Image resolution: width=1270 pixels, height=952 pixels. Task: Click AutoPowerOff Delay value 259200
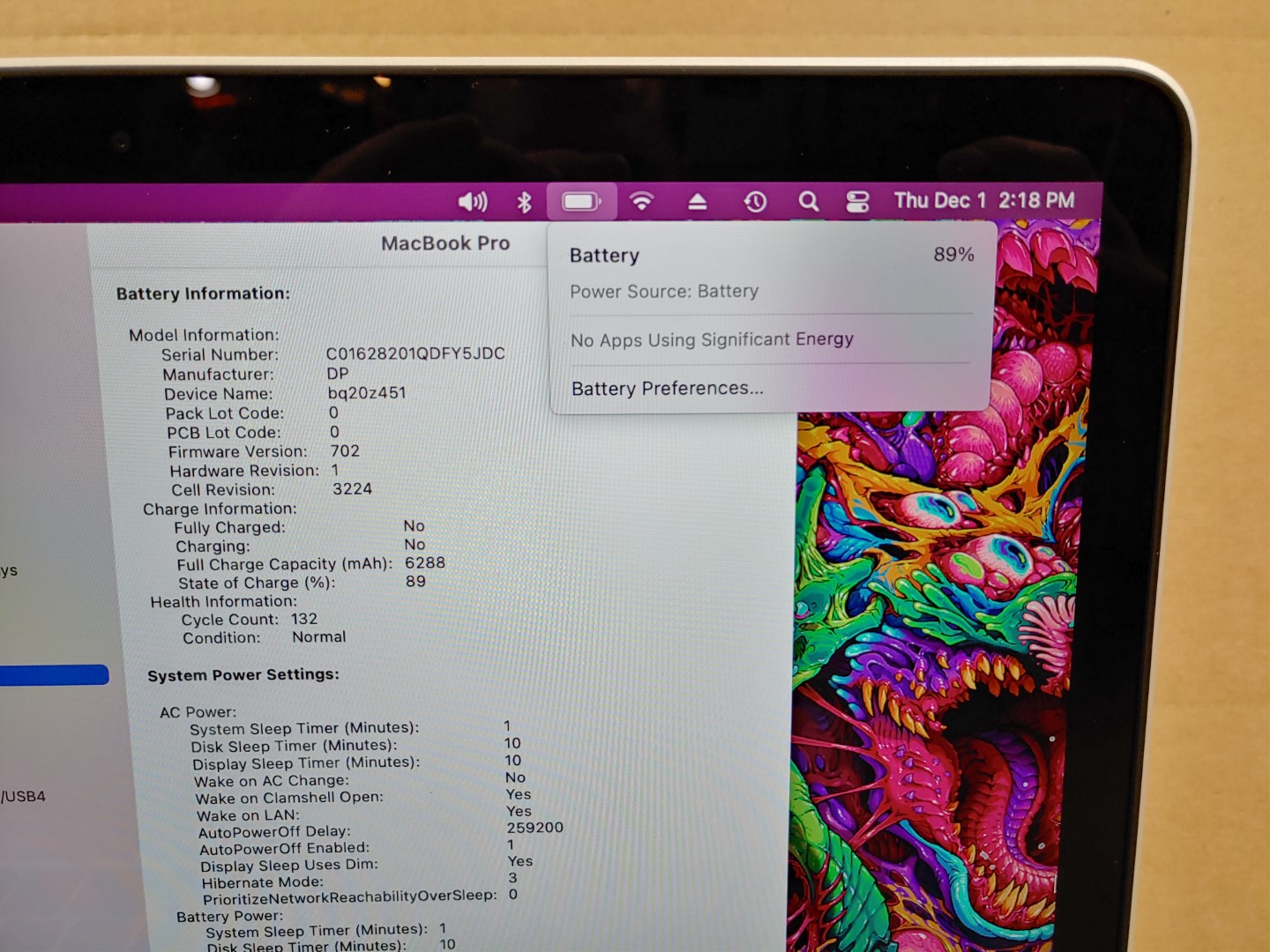click(x=534, y=828)
